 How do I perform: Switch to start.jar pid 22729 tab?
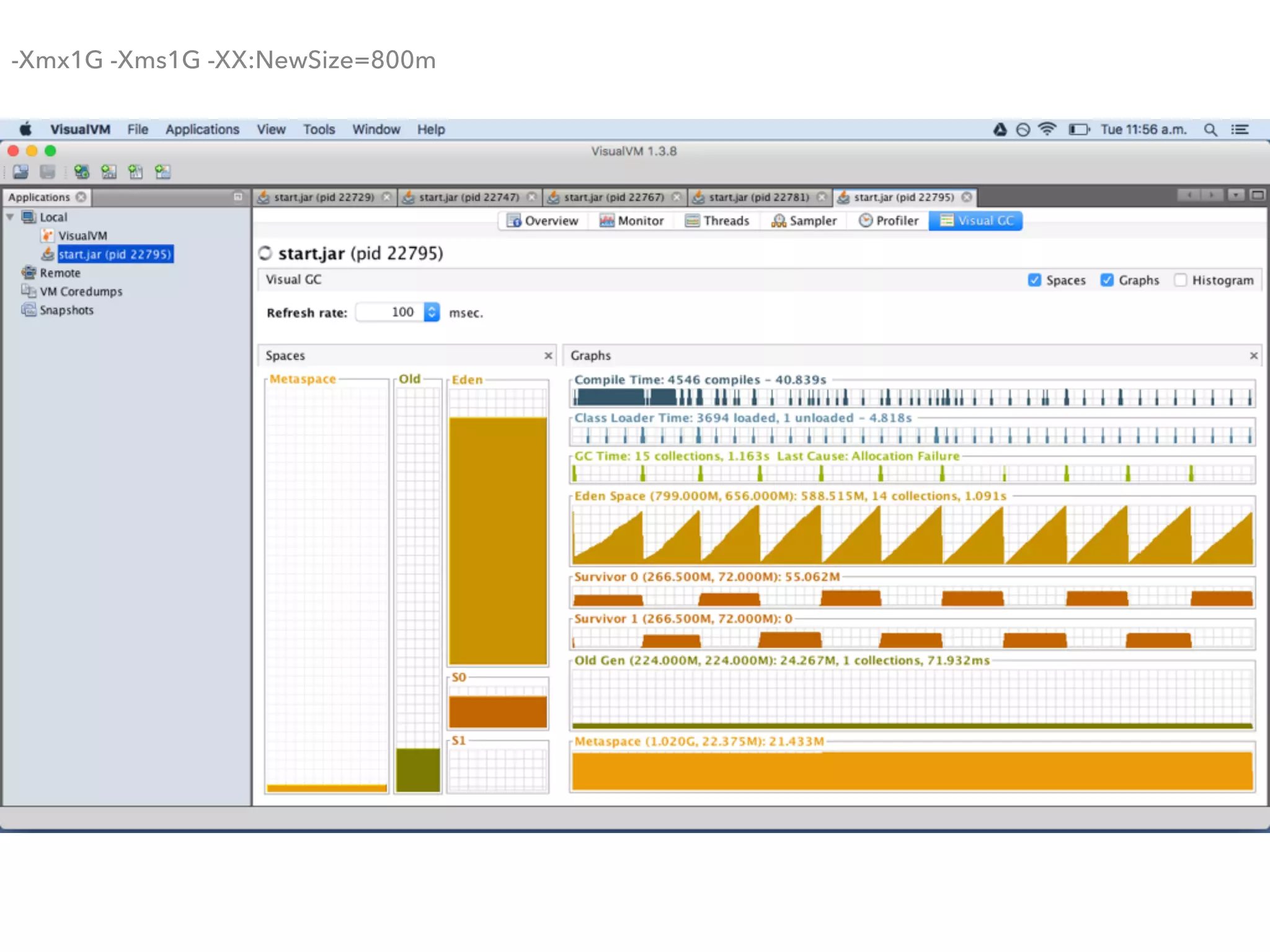click(324, 197)
